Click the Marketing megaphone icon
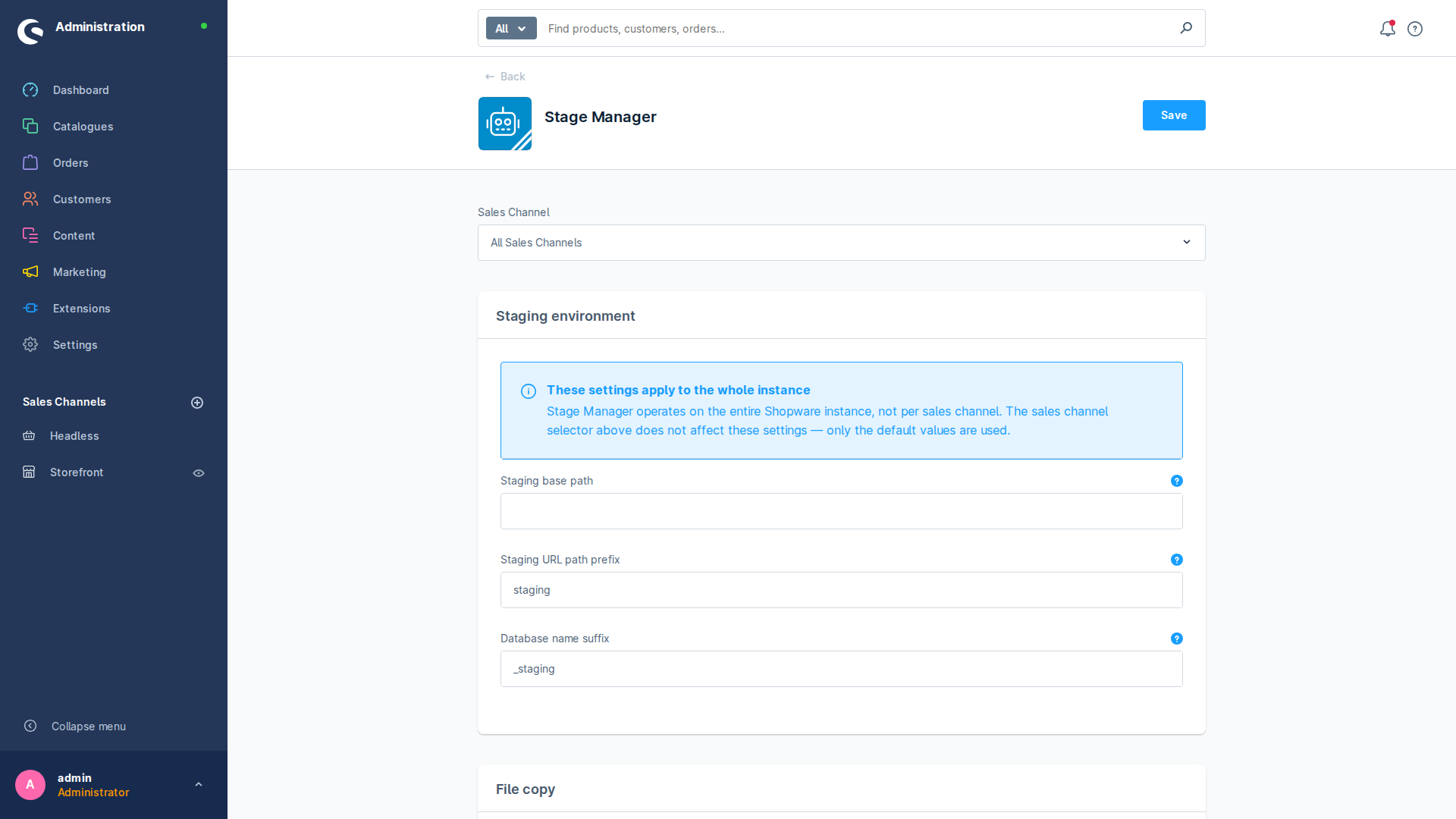The height and width of the screenshot is (819, 1456). [x=30, y=272]
